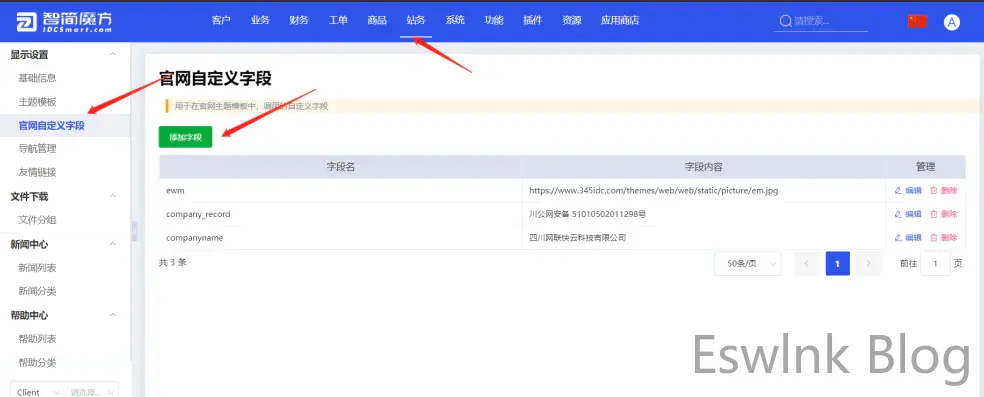The image size is (984, 397).
Task: Delete the company_record field
Action: point(943,214)
